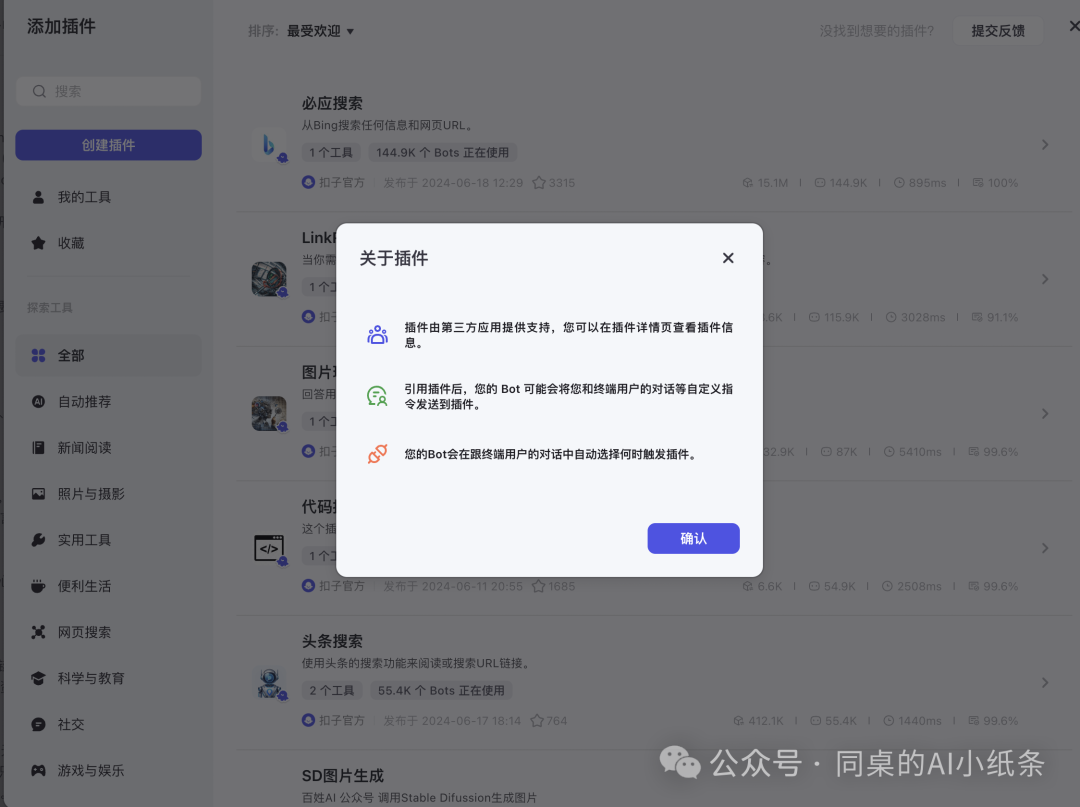The width and height of the screenshot is (1080, 807).
Task: Open the 提交反馈 feedback button
Action: coord(998,30)
